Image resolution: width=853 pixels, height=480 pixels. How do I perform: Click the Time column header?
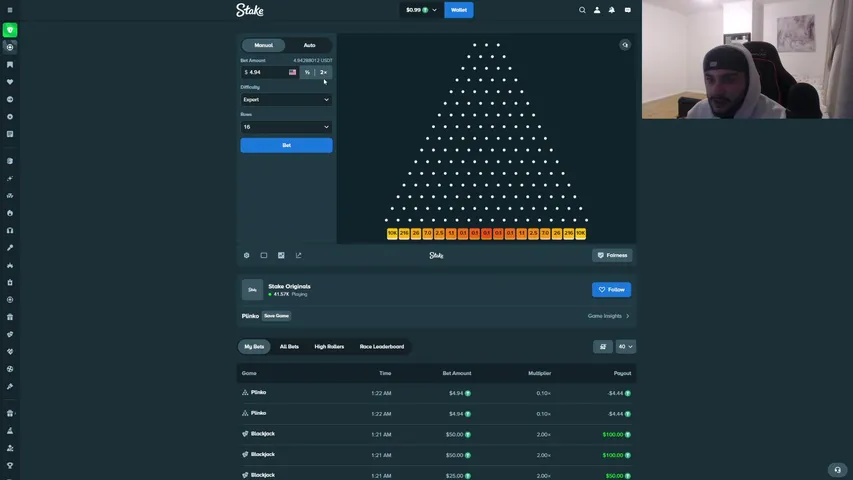[385, 373]
